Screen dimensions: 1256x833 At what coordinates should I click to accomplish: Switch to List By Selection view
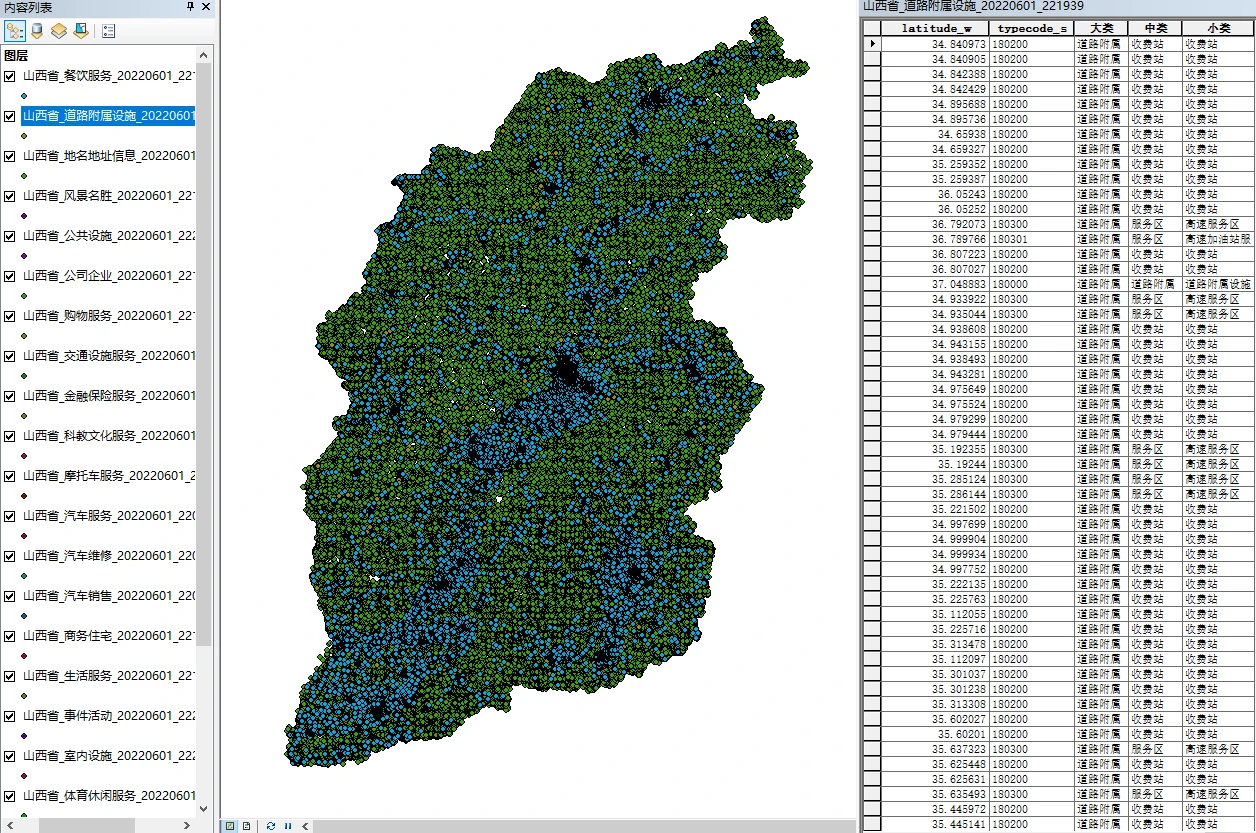[x=81, y=31]
